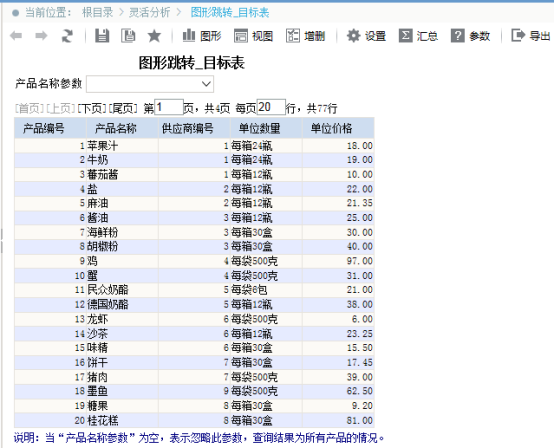The width and height of the screenshot is (554, 448).
Task: Add to favorites with the star icon
Action: tap(154, 36)
